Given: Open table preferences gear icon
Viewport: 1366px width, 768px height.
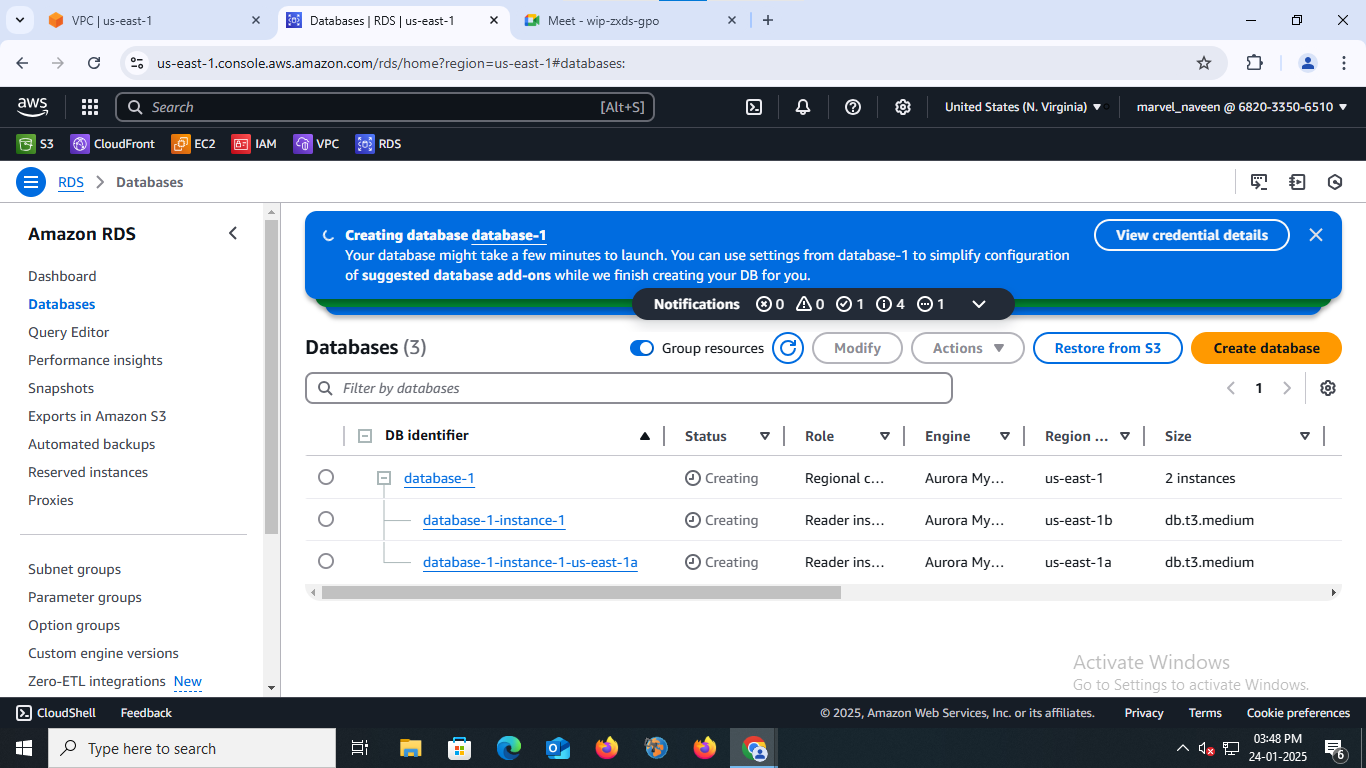Looking at the screenshot, I should (1328, 388).
